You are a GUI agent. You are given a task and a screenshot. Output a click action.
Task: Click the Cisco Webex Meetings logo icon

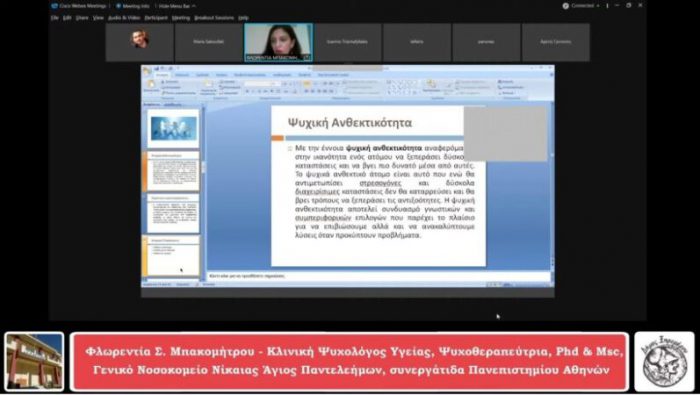click(x=54, y=6)
